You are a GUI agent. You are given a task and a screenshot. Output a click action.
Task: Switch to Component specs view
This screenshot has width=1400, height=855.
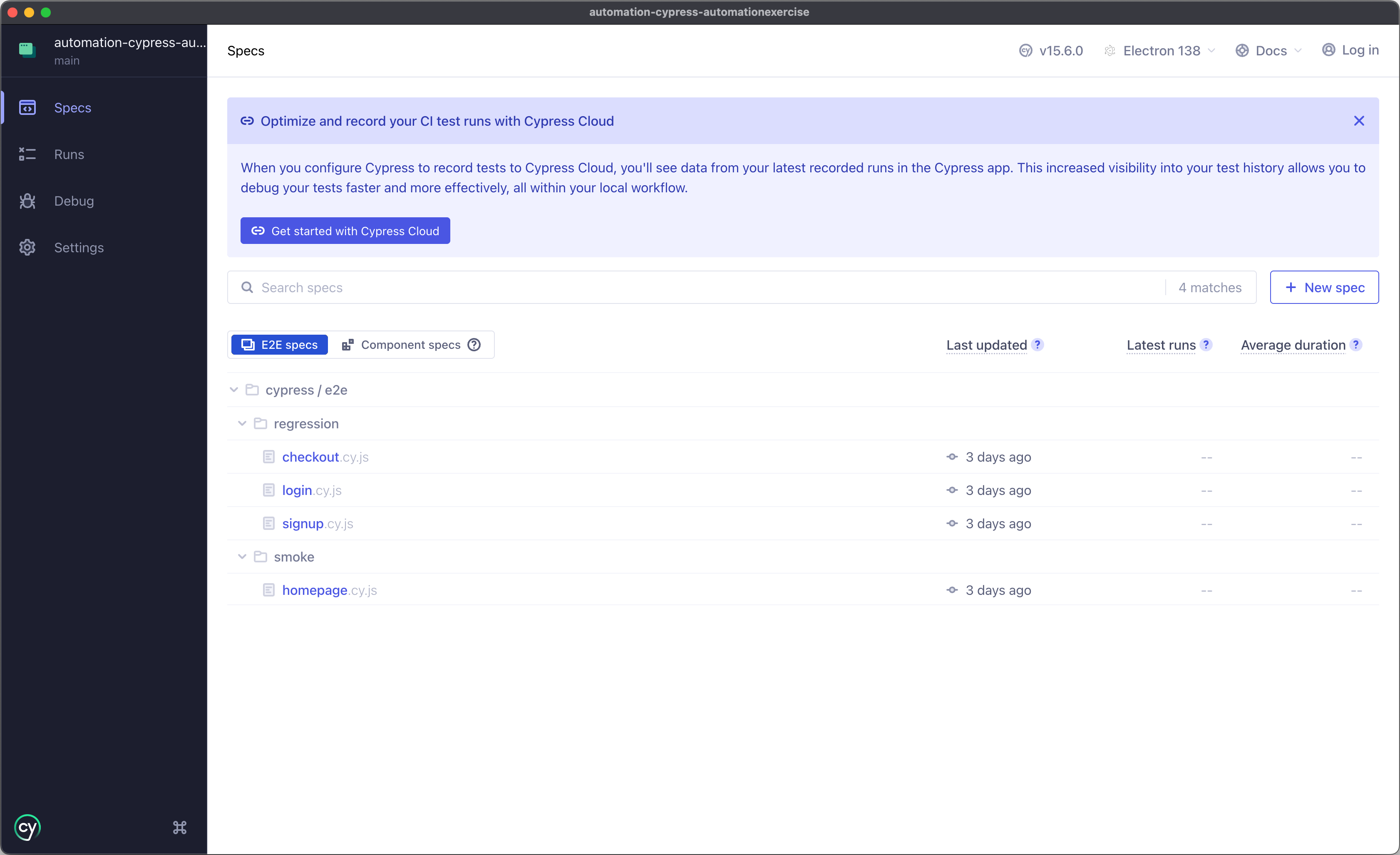point(410,345)
